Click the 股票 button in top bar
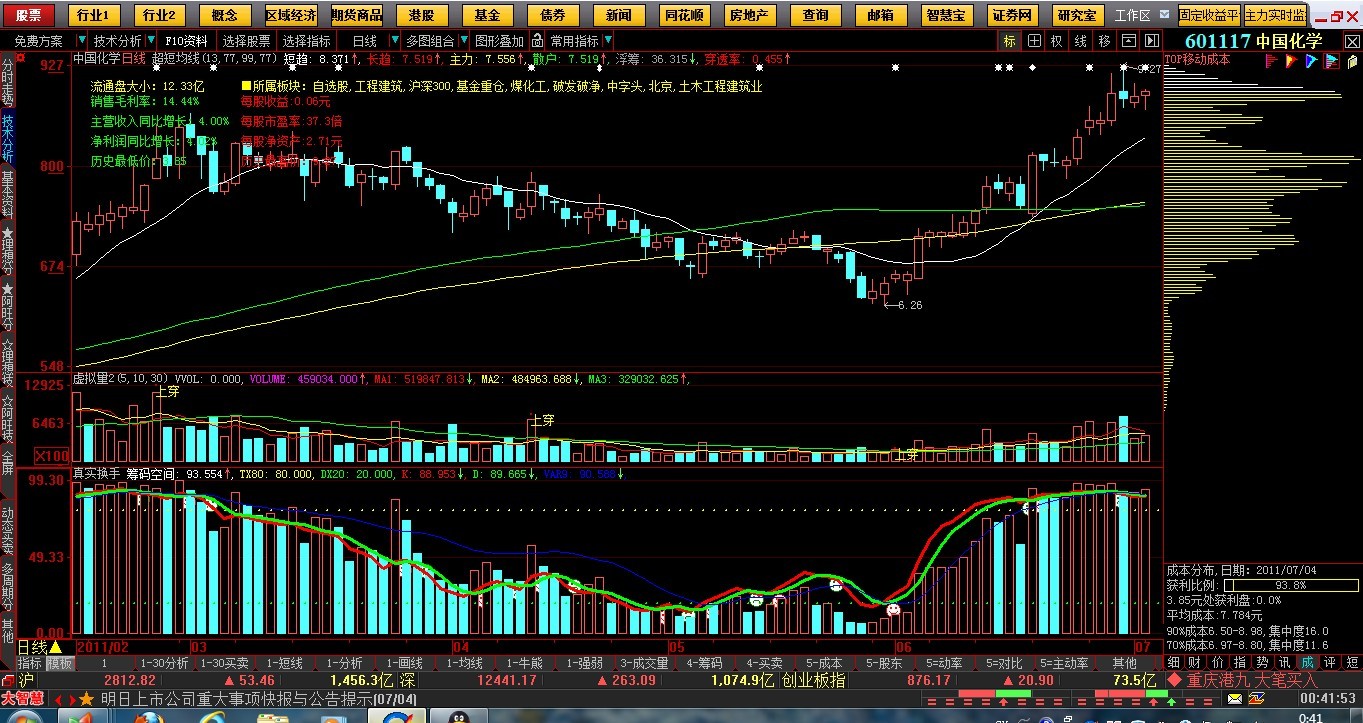1363x723 pixels. 28,15
